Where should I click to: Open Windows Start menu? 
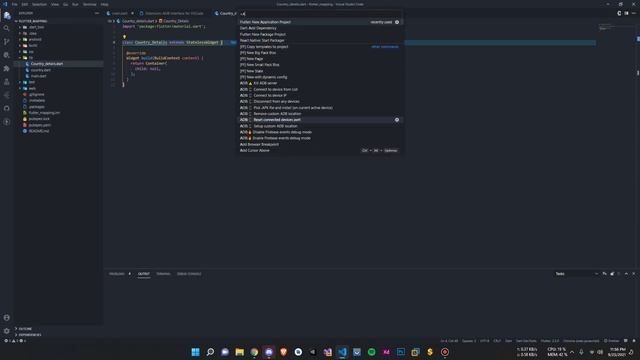point(196,352)
